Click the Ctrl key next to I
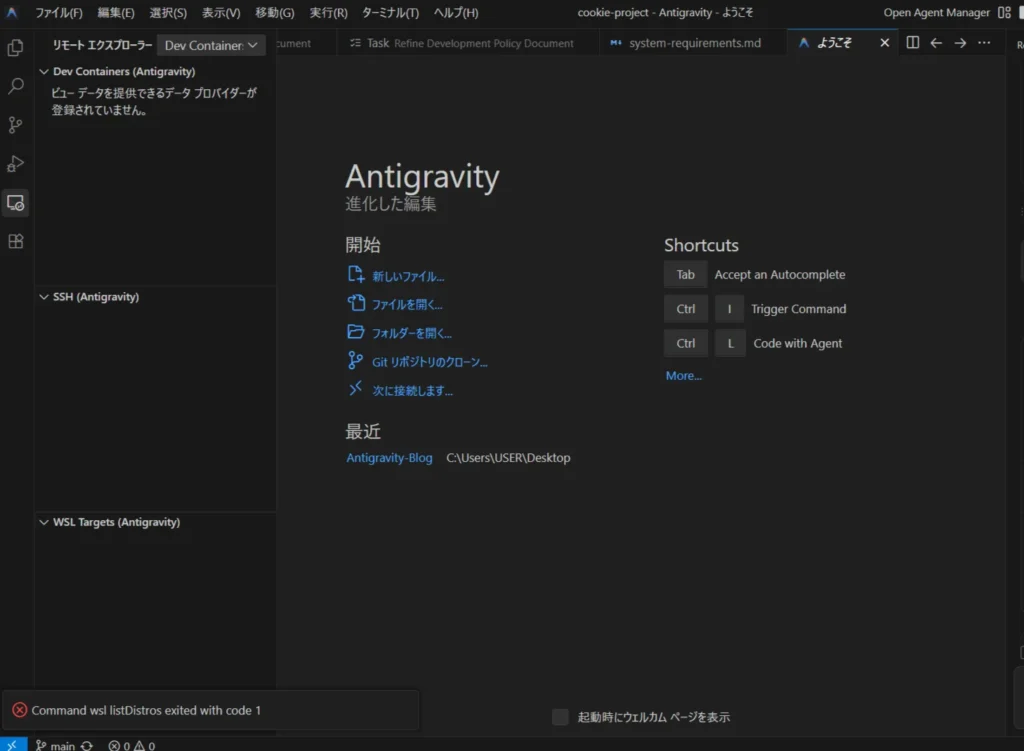Image resolution: width=1024 pixels, height=751 pixels. (685, 309)
